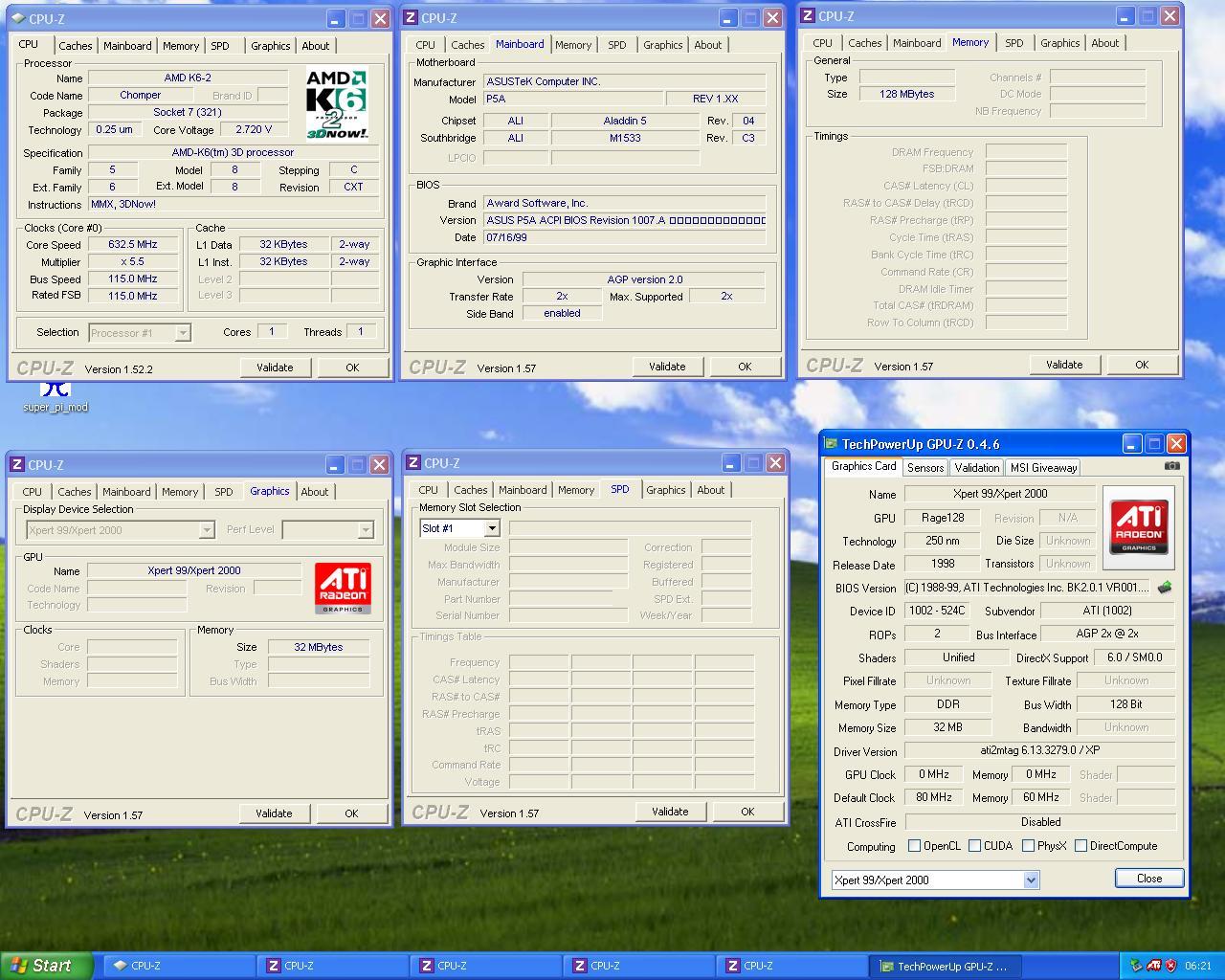Click title bar icon of CPU-Z Mainboard window
Screen dimensions: 1225x980
(x=411, y=17)
